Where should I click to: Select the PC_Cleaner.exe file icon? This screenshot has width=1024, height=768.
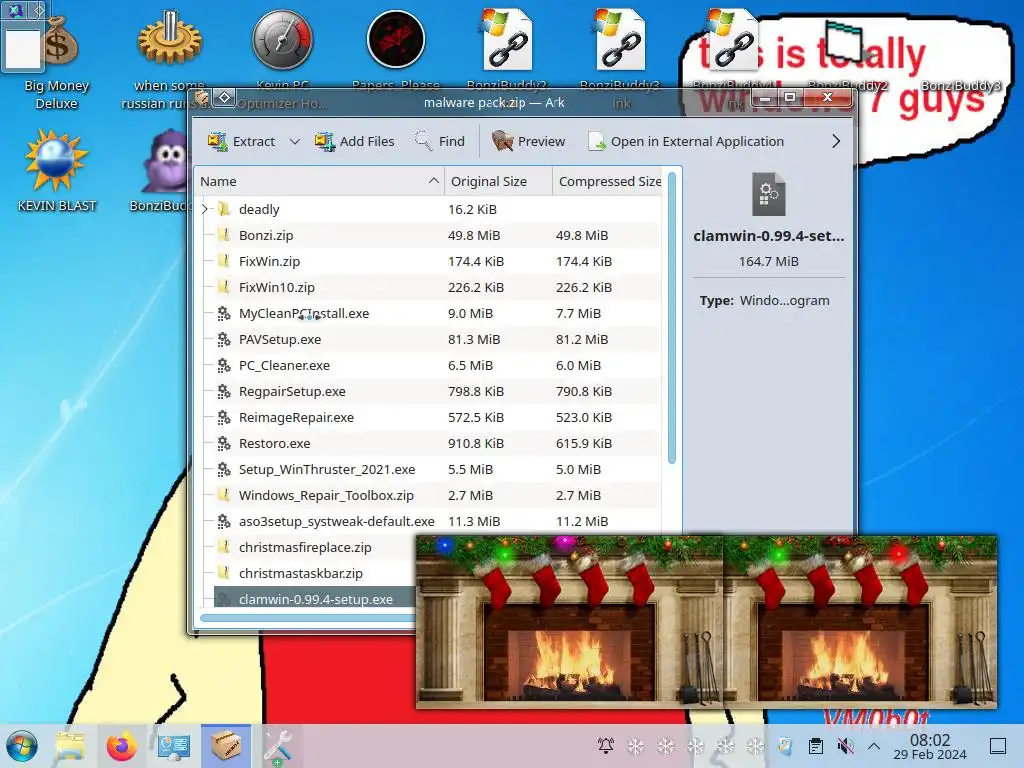point(224,365)
